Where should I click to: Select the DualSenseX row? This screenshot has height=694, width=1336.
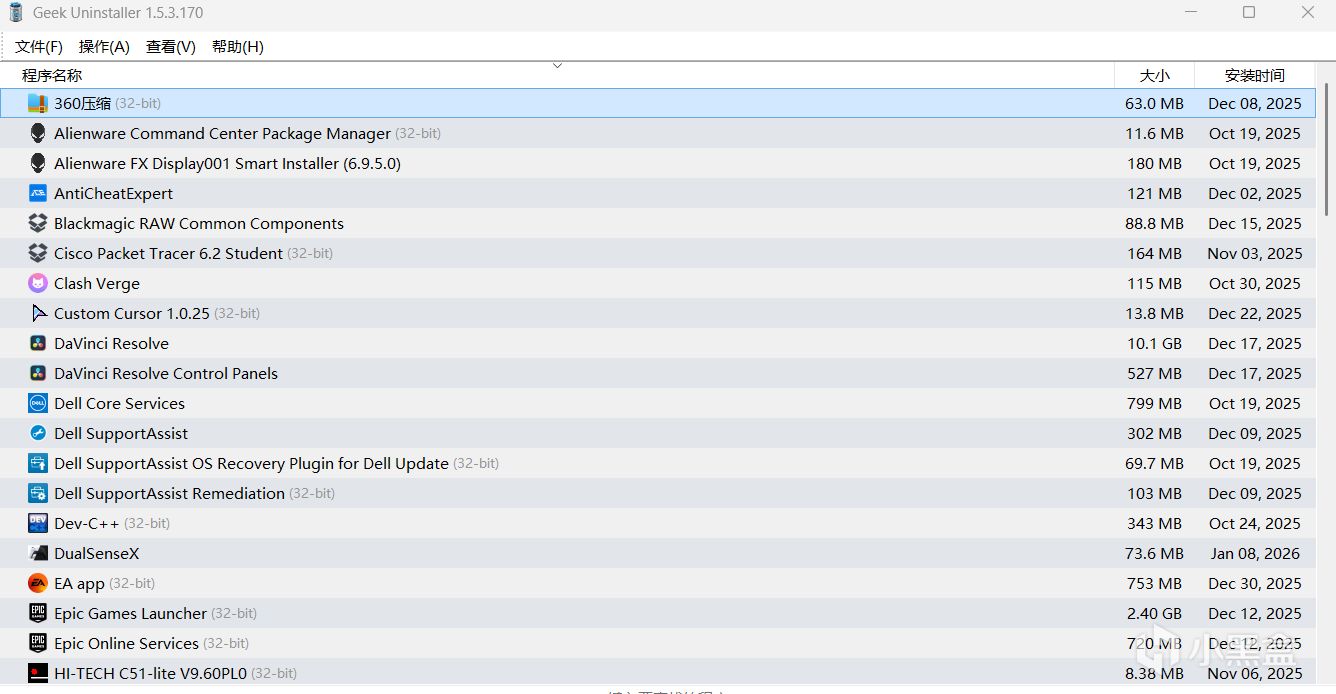tap(658, 553)
